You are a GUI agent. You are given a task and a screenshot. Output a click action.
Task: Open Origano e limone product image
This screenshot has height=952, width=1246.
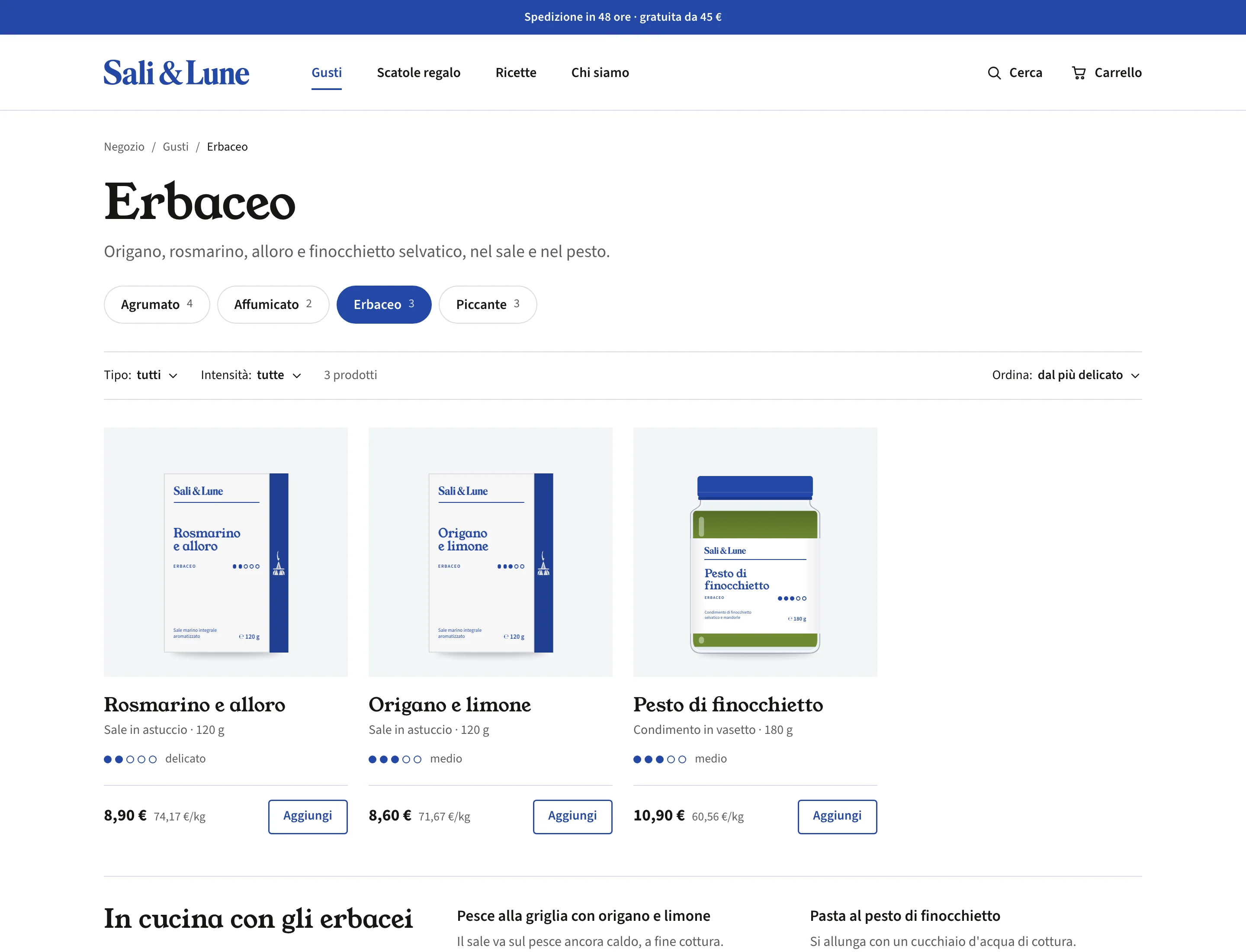point(491,552)
